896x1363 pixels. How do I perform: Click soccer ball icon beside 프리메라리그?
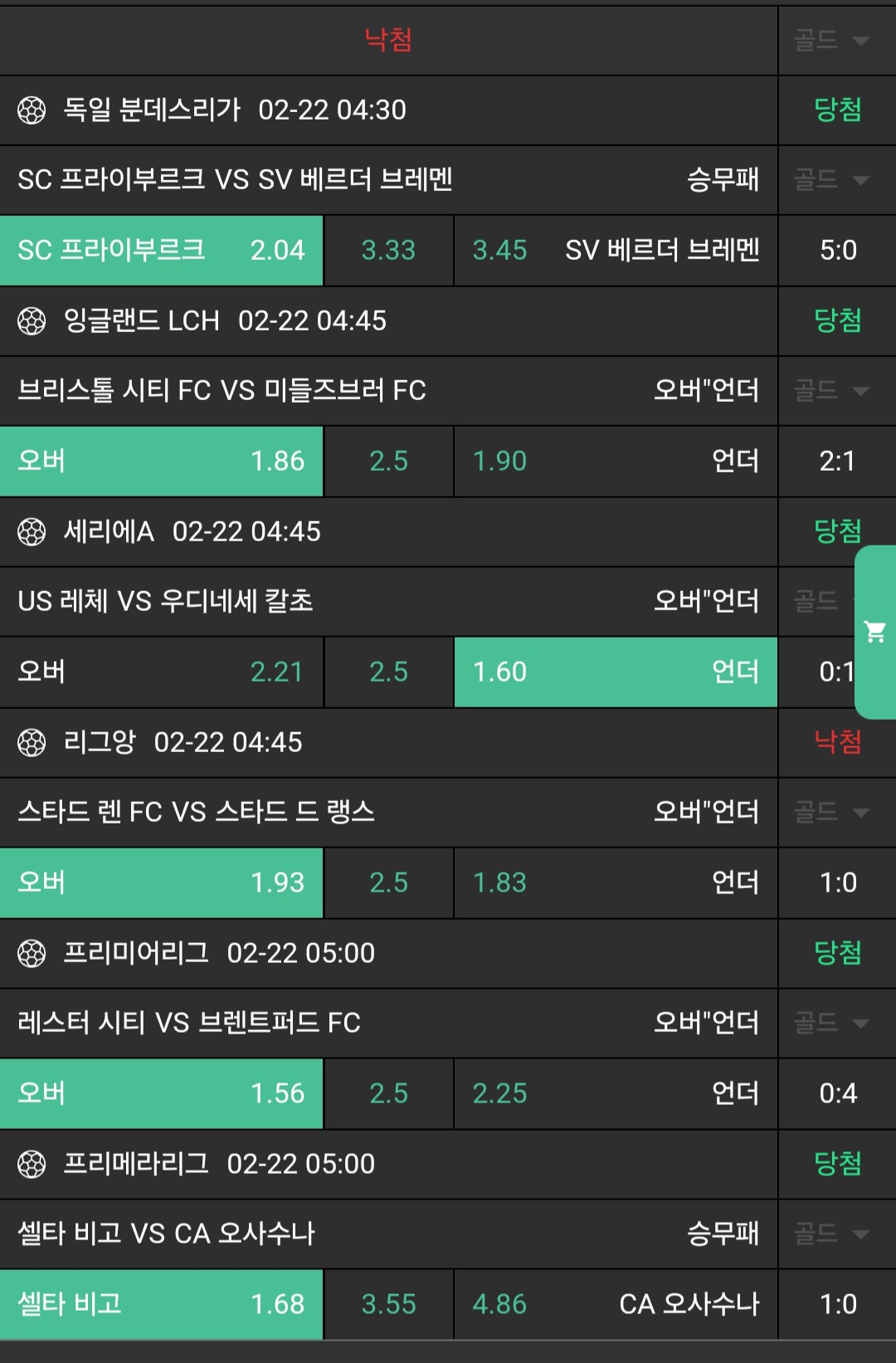click(32, 1165)
